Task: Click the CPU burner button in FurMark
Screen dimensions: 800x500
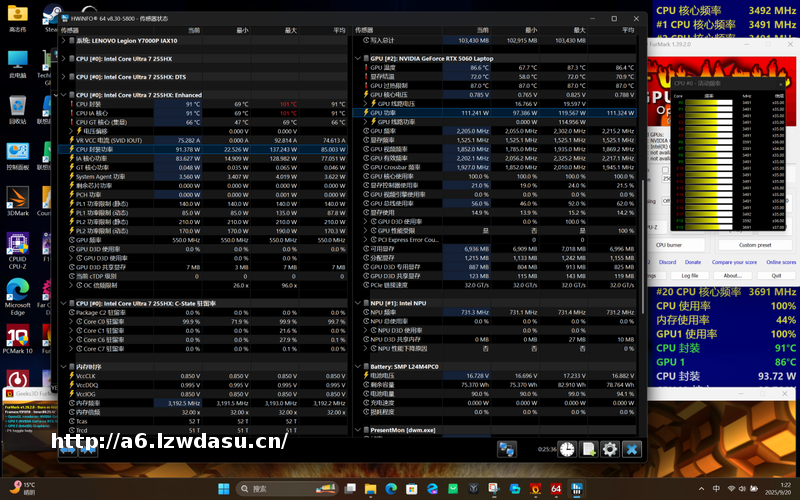Action: [x=668, y=245]
